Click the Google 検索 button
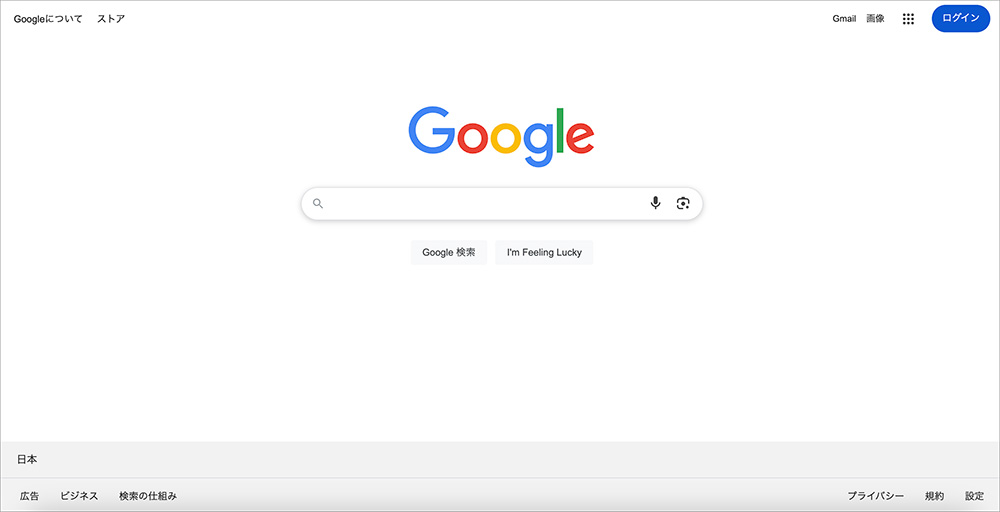This screenshot has width=1000, height=512. (x=449, y=252)
